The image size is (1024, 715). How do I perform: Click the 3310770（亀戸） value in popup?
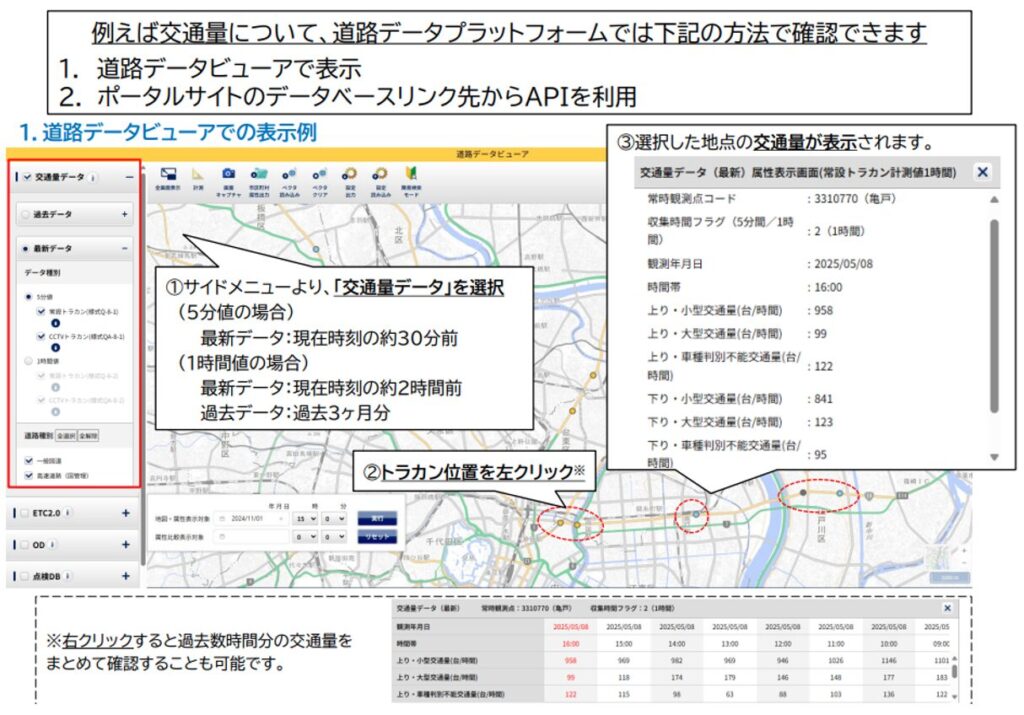(x=856, y=199)
